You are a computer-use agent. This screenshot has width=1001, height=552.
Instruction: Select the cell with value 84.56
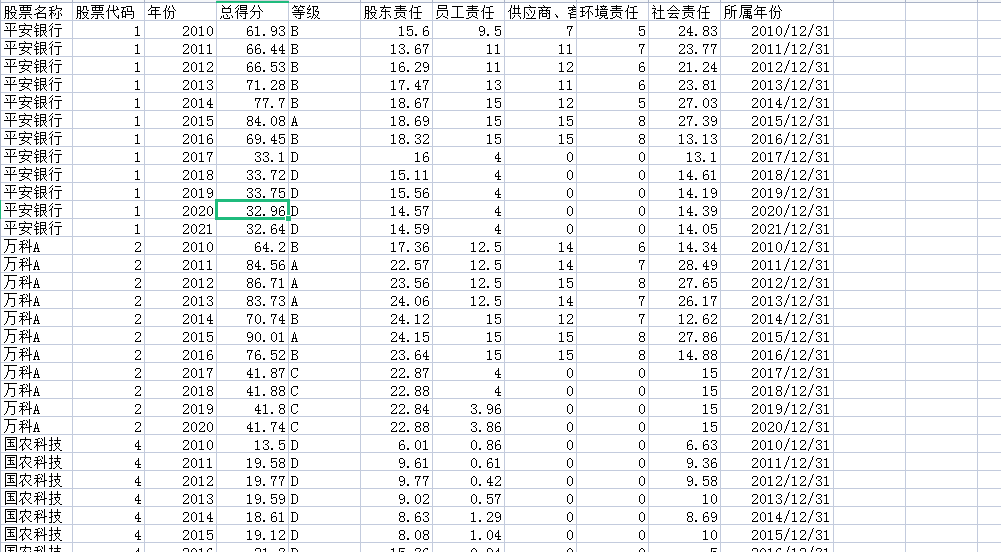pyautogui.click(x=252, y=265)
